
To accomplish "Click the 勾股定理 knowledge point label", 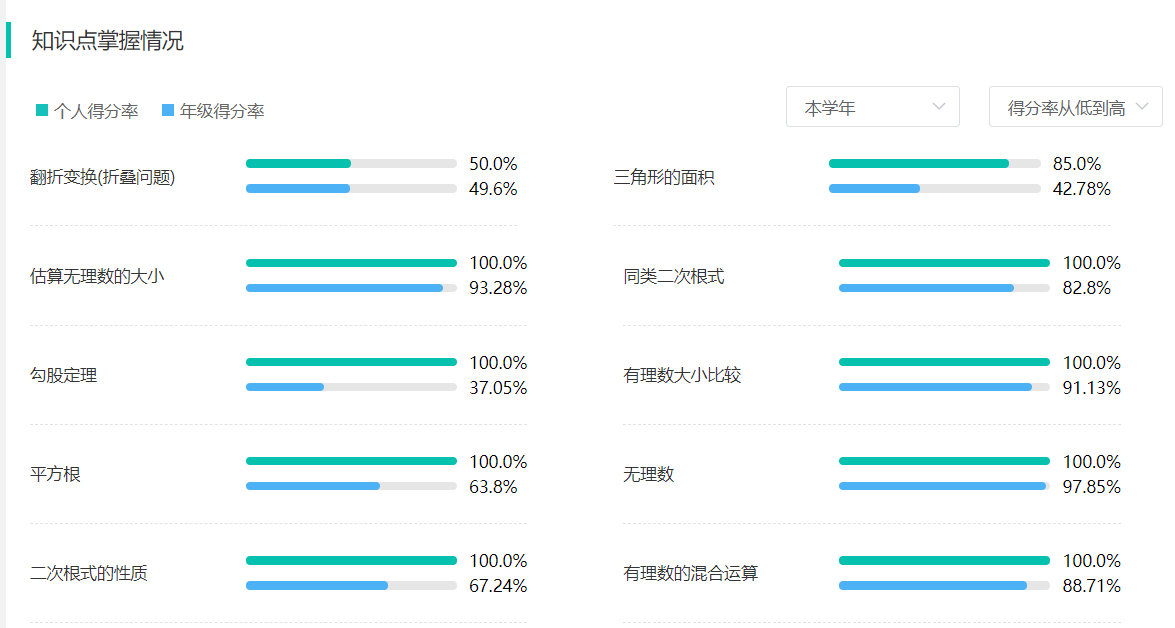I will [x=64, y=375].
